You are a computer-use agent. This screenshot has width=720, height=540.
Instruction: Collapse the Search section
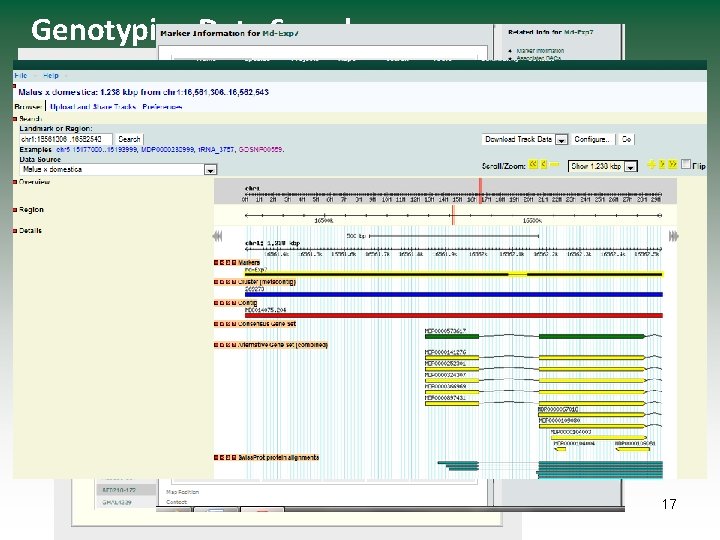15,119
